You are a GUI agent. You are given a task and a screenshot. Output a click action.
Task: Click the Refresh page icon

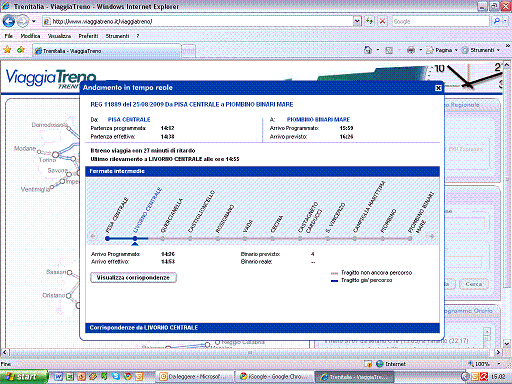click(x=369, y=21)
